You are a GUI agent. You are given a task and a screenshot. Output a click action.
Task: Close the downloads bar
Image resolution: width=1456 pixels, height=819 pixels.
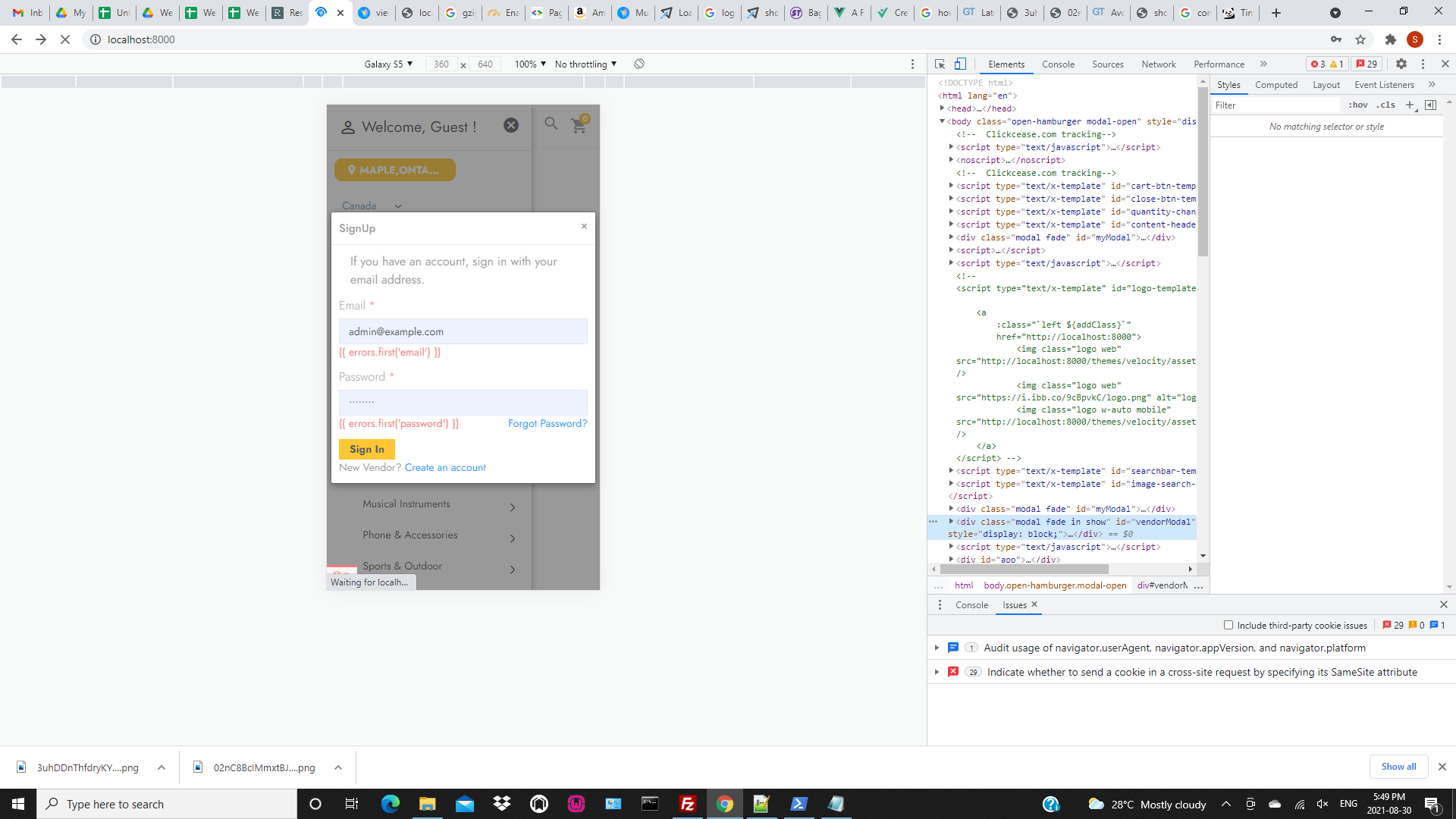click(1442, 767)
